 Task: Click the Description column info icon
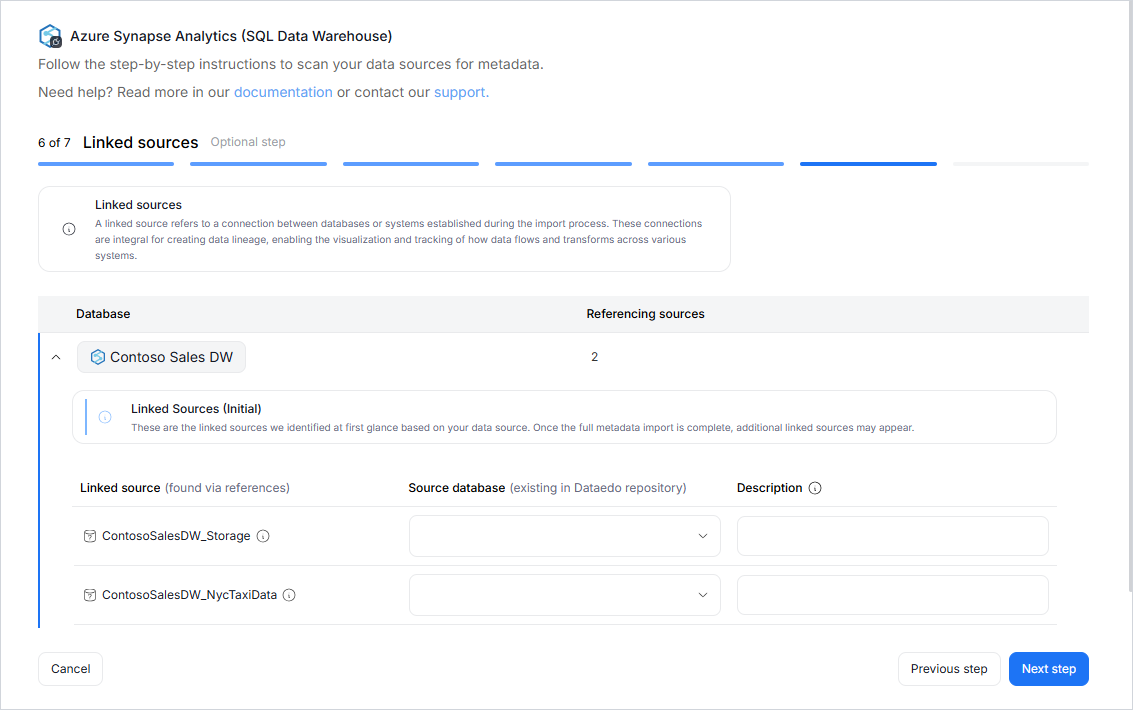click(815, 488)
